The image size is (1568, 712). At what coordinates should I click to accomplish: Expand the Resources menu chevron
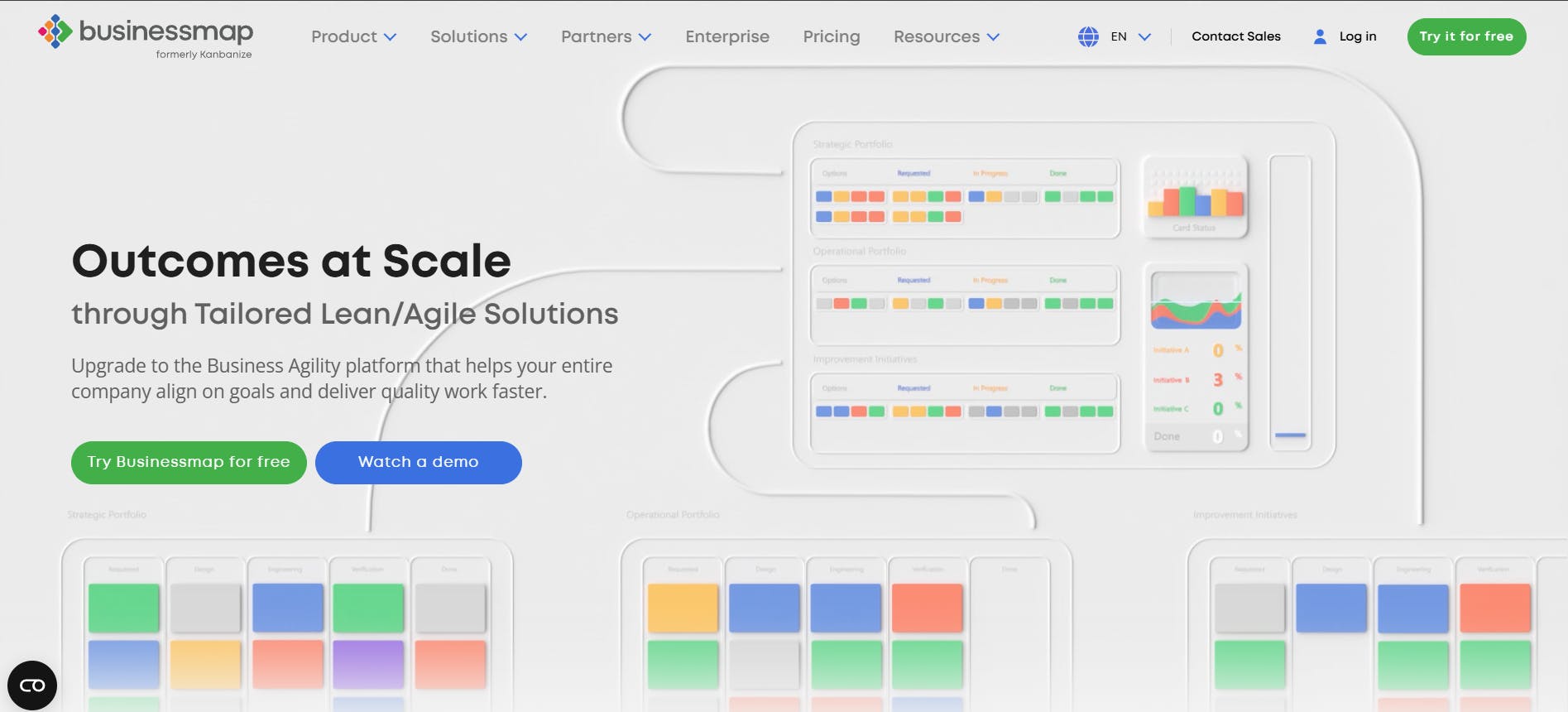994,37
